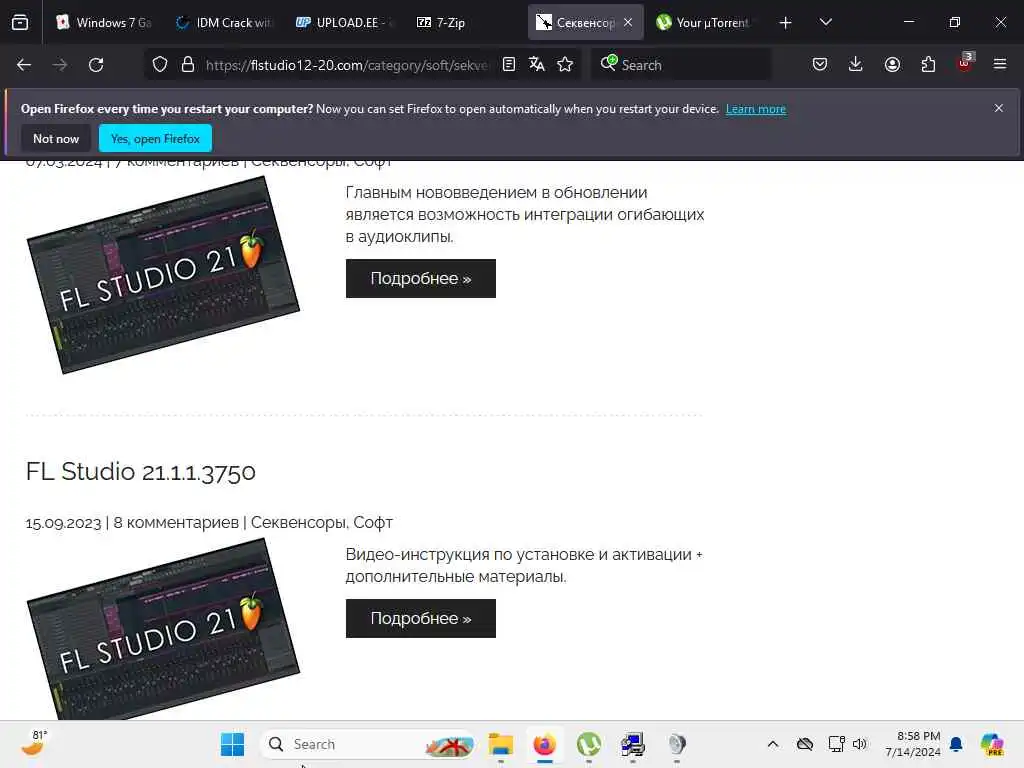Dismiss the Firefox startup notification
The width and height of the screenshot is (1024, 768).
pos(999,108)
